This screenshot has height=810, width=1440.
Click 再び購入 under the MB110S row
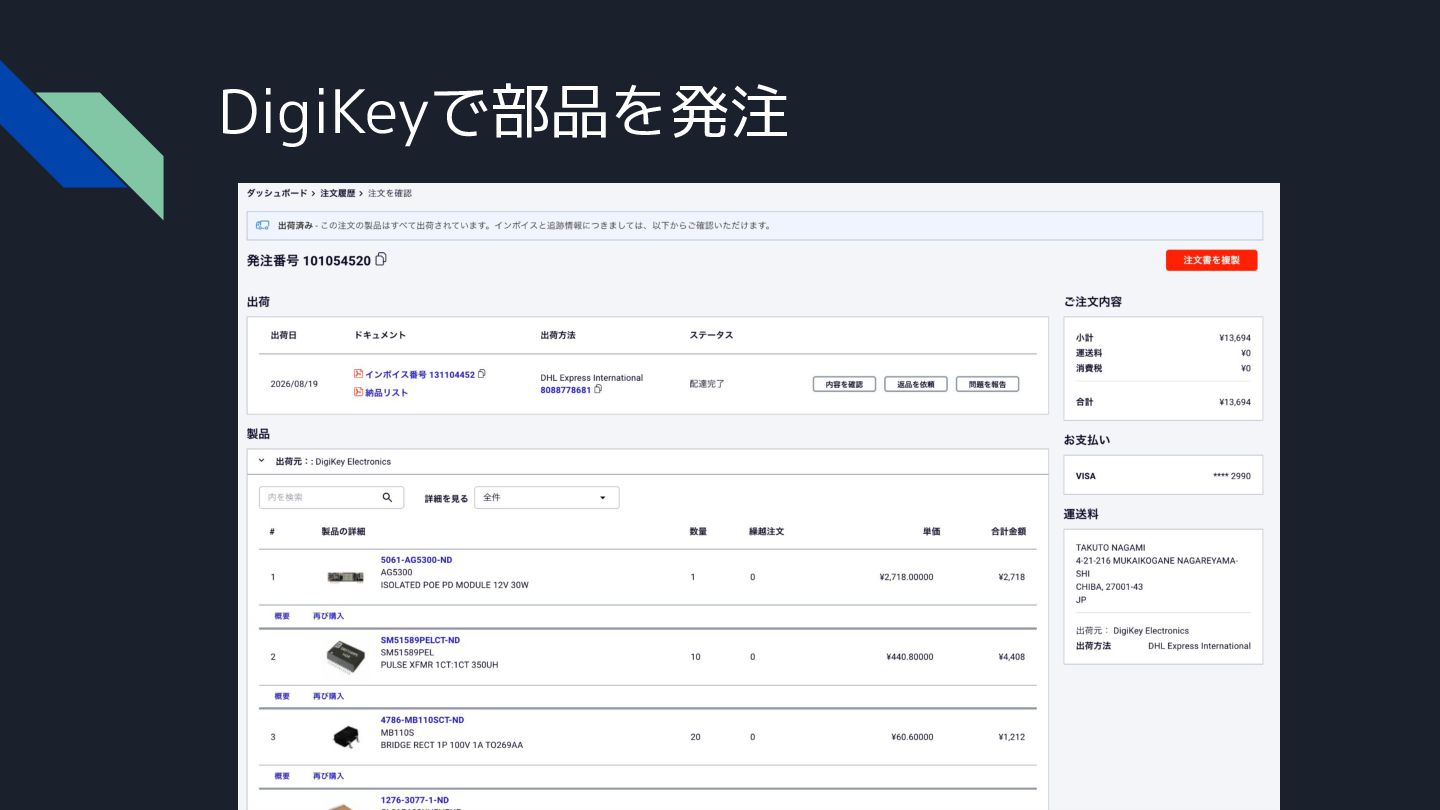328,776
